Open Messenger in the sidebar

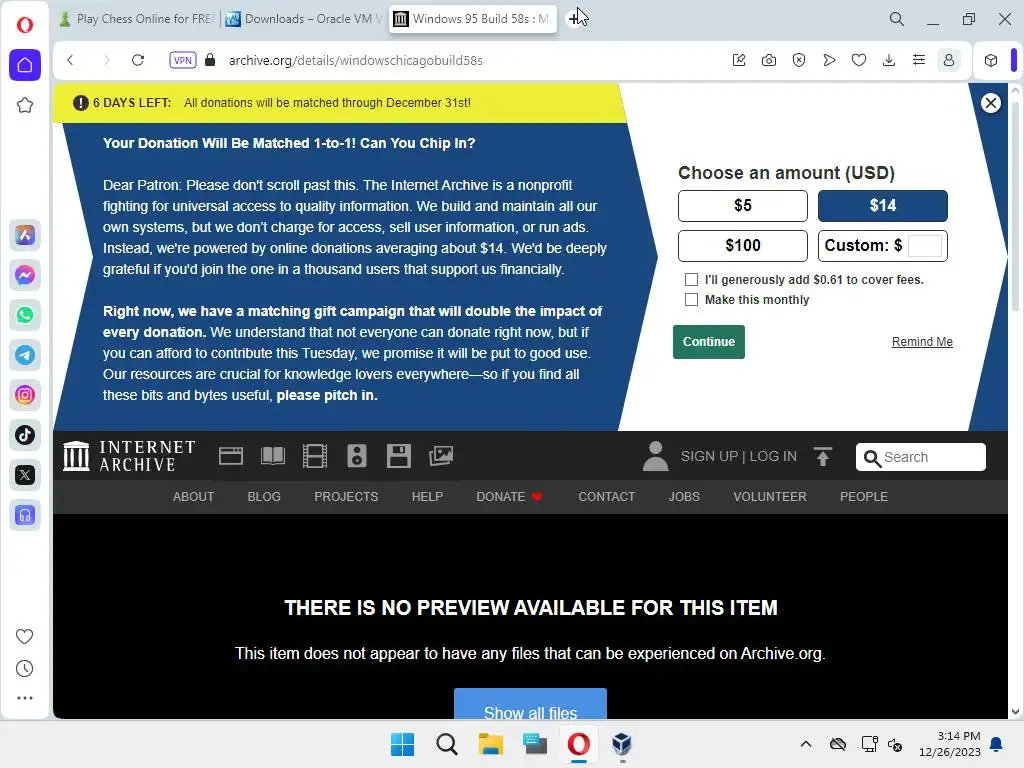tap(25, 275)
